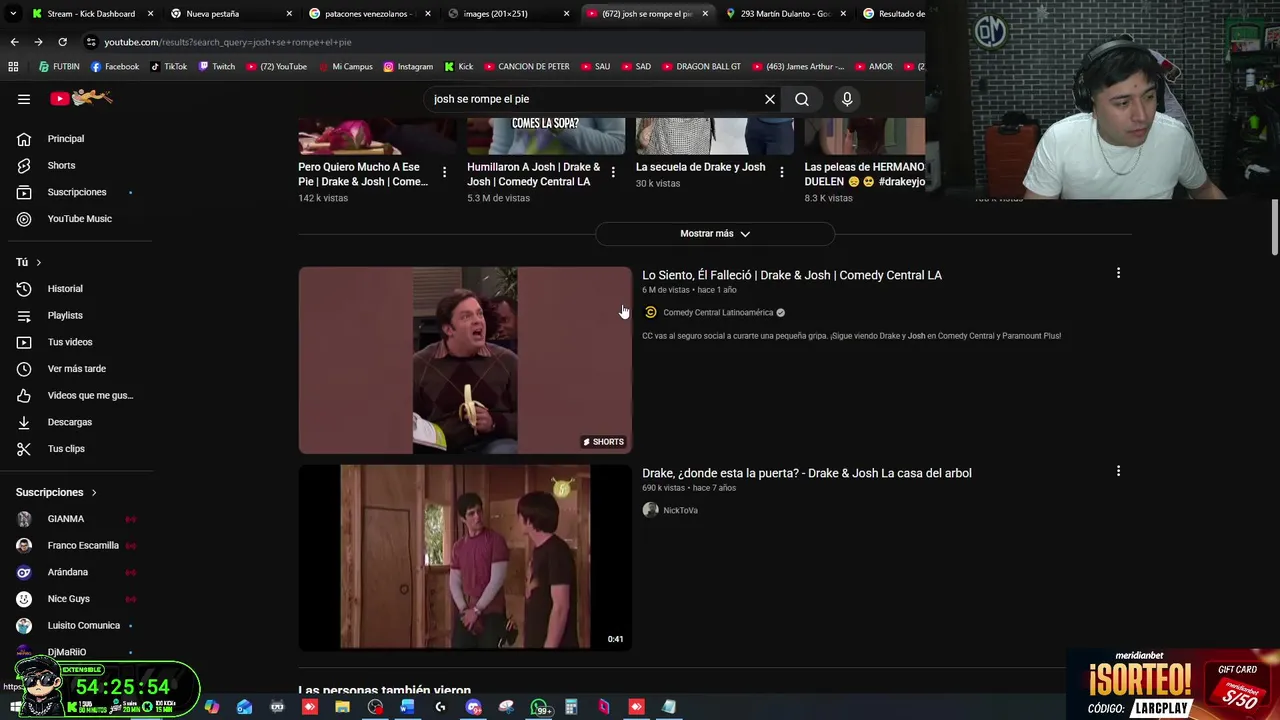Open the Comedy Central Latinoamérica channel avatar

[651, 312]
